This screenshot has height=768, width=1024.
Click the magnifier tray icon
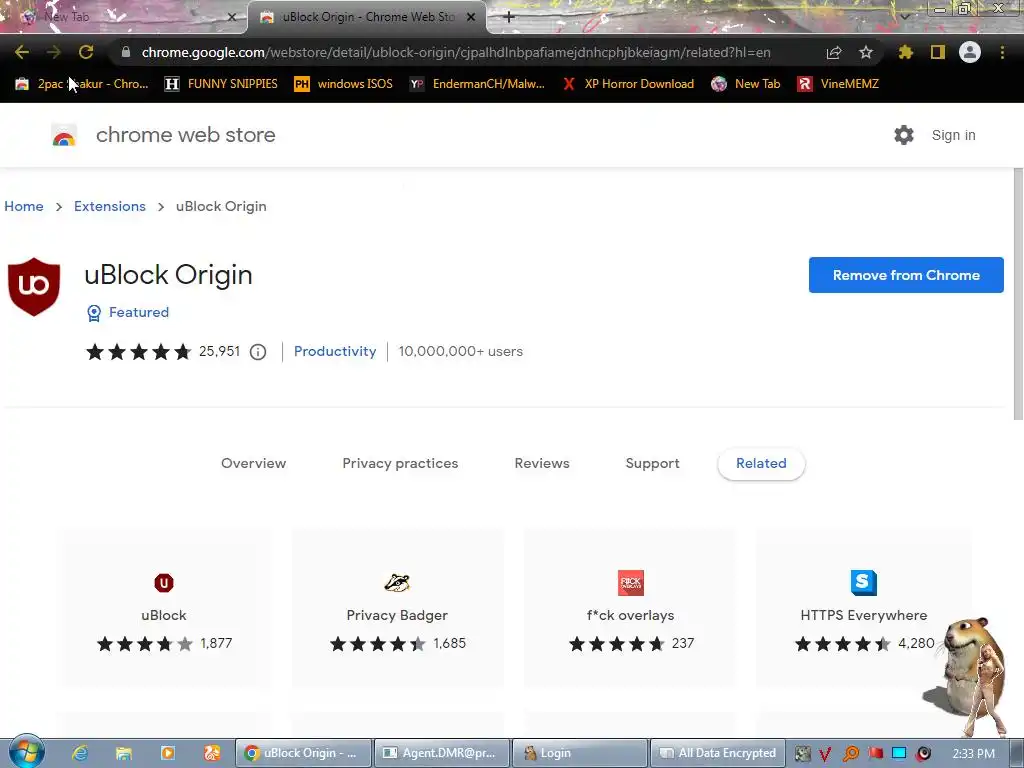coord(850,754)
